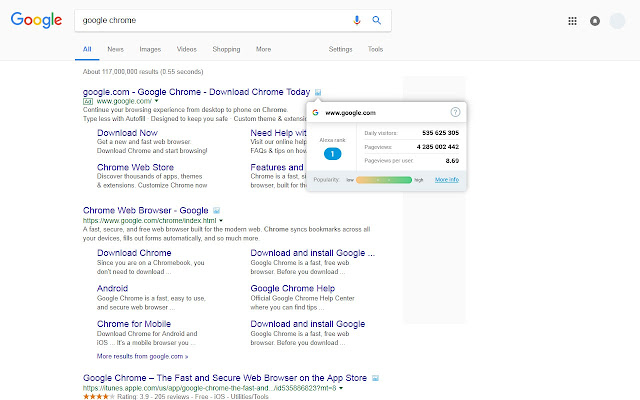Open the Features and sitelink
640x400 pixels.
pos(277,167)
